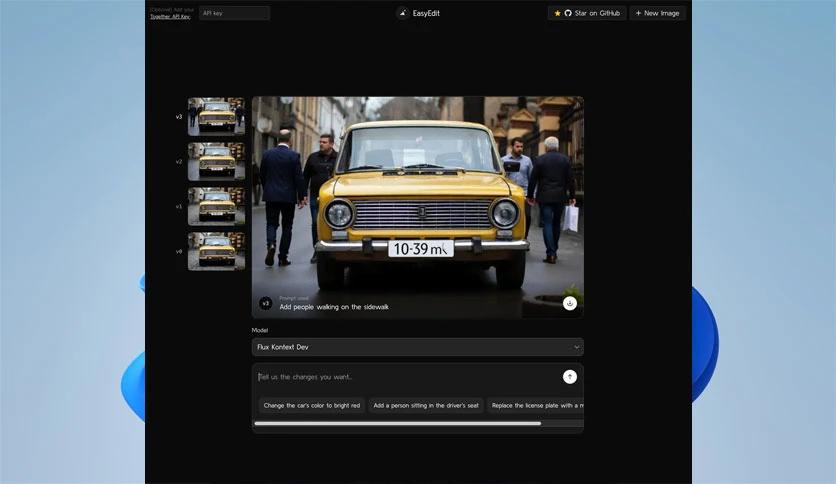The height and width of the screenshot is (484, 836).
Task: Click the prompt box 'Tell us the changes you want'
Action: [x=408, y=377]
